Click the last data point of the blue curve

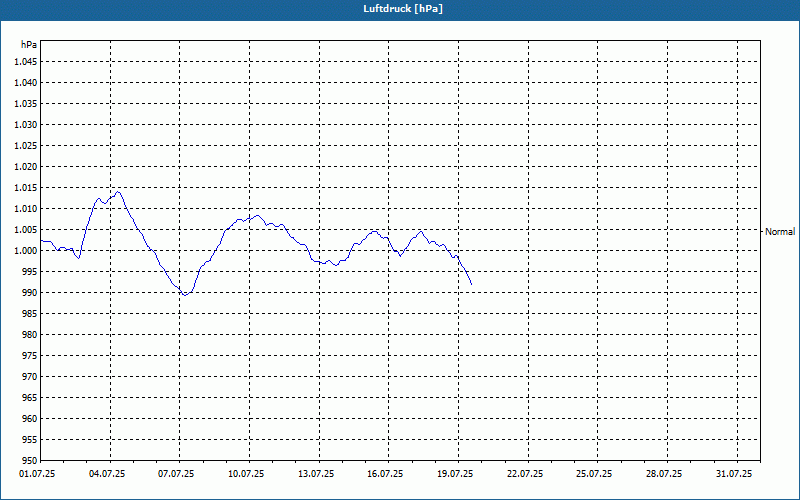[471, 284]
